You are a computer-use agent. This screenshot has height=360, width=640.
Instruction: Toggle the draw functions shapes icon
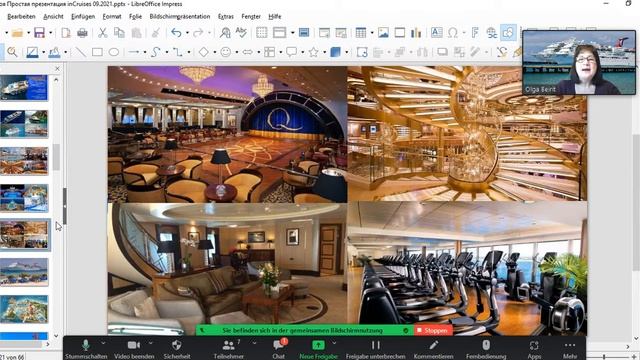pos(508,33)
